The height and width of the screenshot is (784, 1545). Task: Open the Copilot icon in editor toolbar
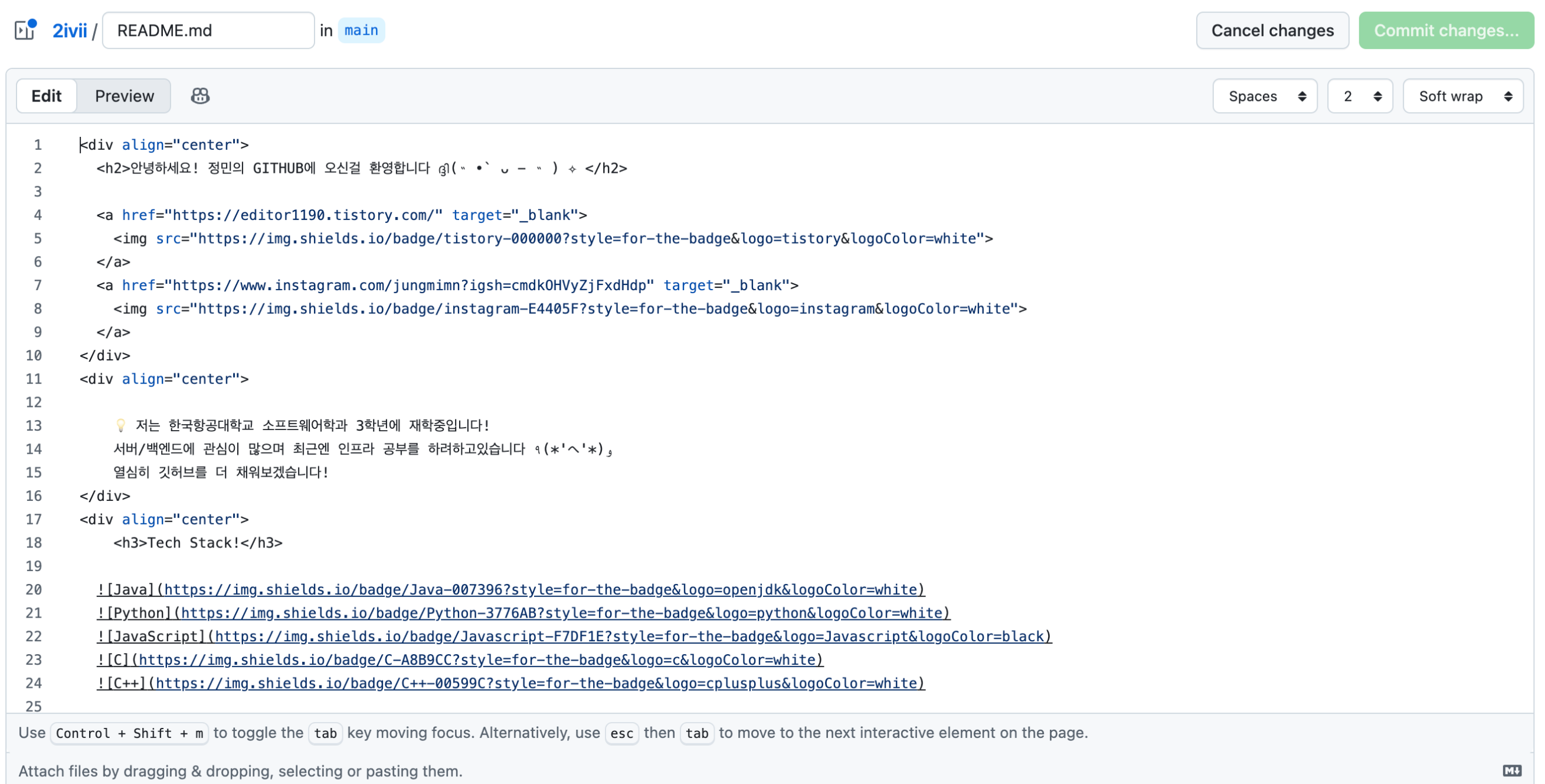click(199, 96)
